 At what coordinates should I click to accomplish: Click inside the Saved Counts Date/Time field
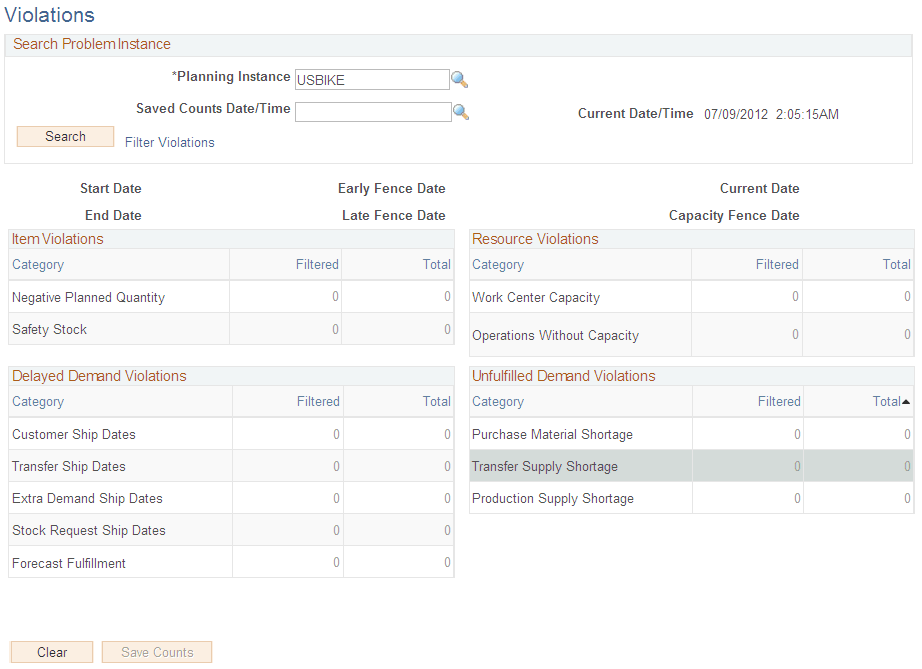tap(371, 112)
